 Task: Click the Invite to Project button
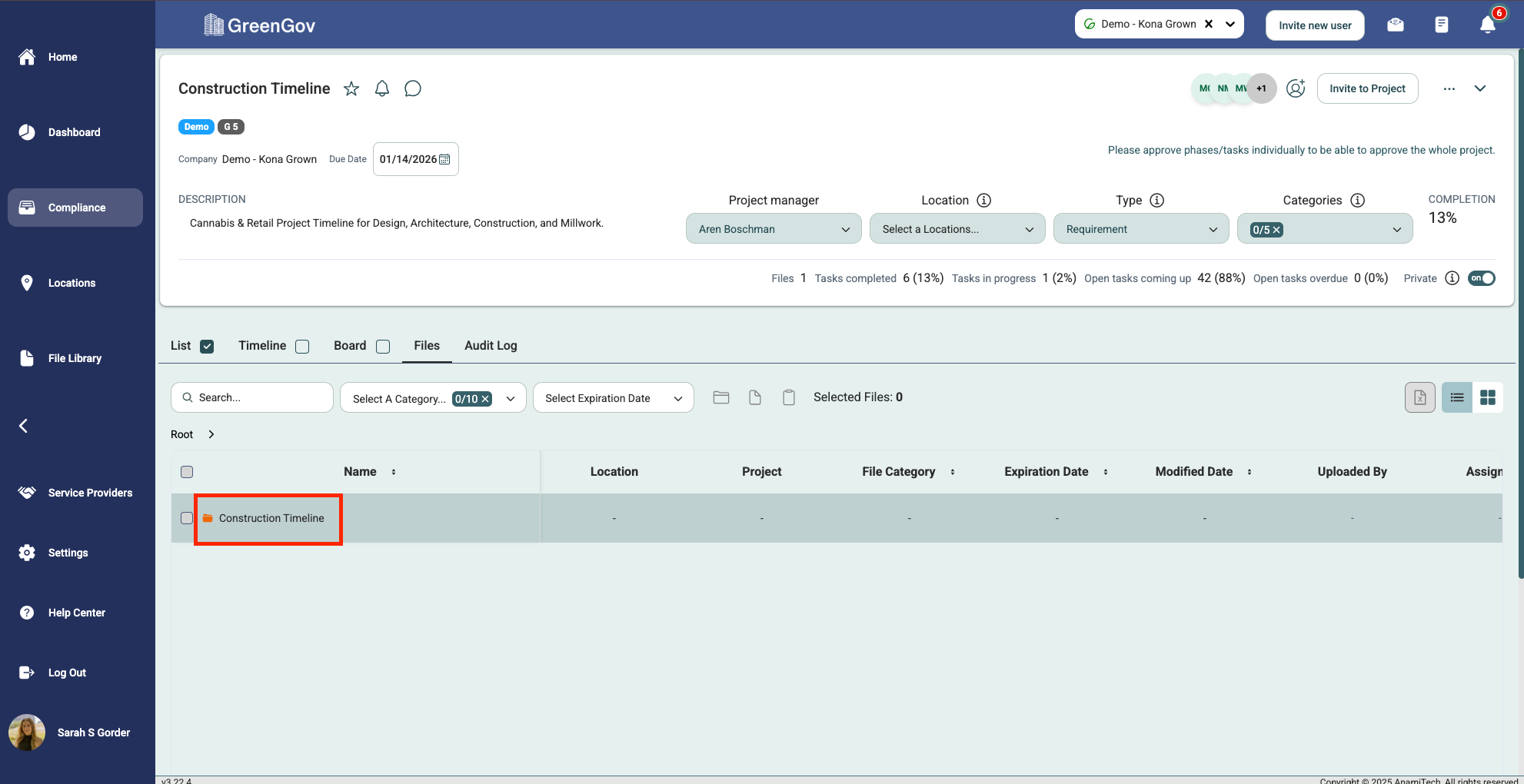1367,88
